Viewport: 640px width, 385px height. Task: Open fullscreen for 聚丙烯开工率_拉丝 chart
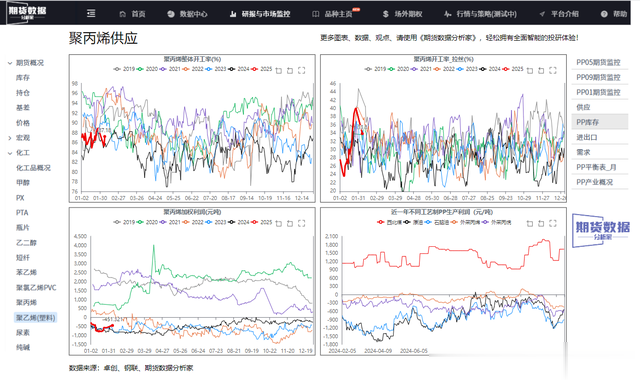(x=553, y=70)
